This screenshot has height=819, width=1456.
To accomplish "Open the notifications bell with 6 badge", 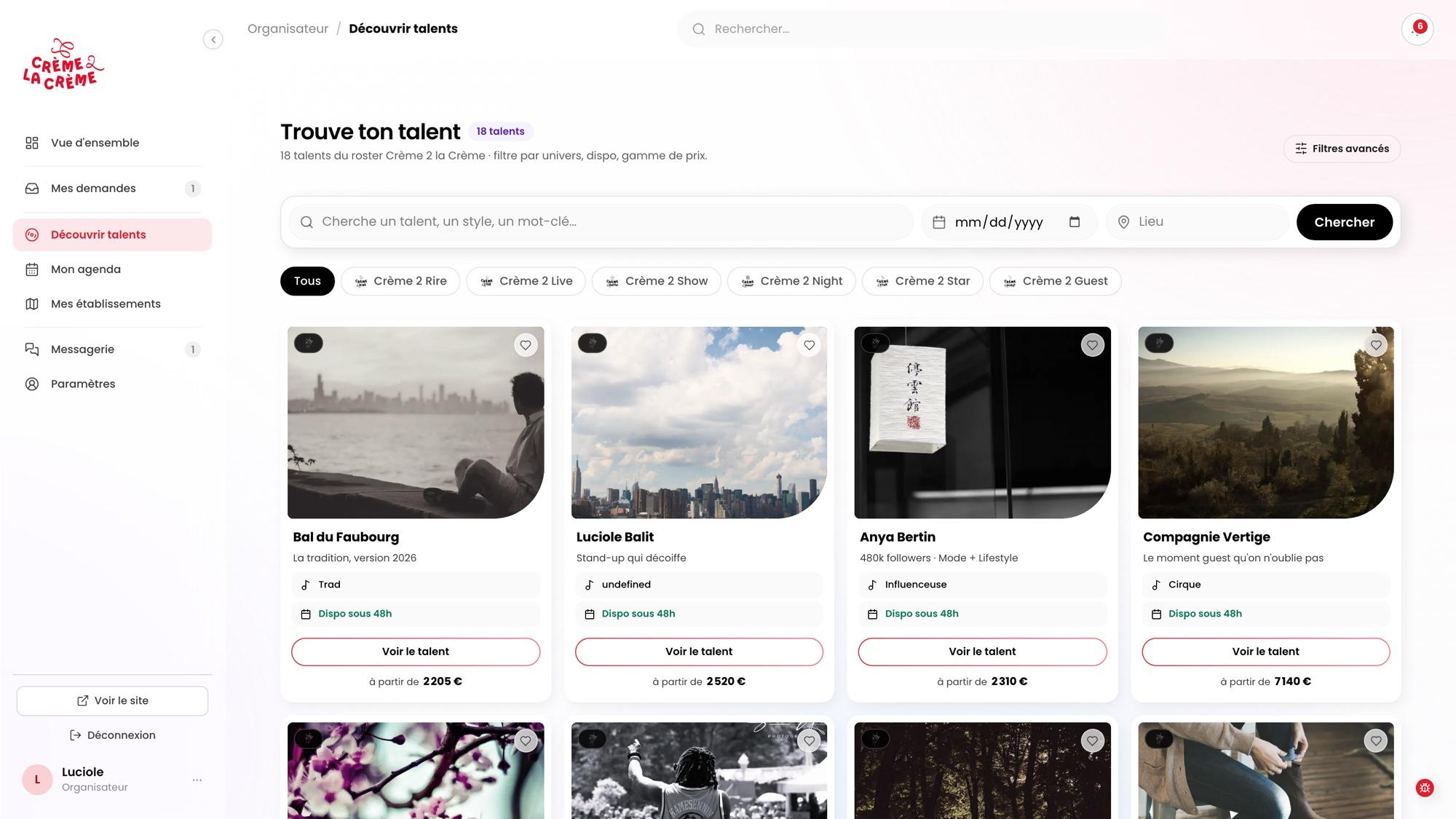I will pyautogui.click(x=1417, y=29).
